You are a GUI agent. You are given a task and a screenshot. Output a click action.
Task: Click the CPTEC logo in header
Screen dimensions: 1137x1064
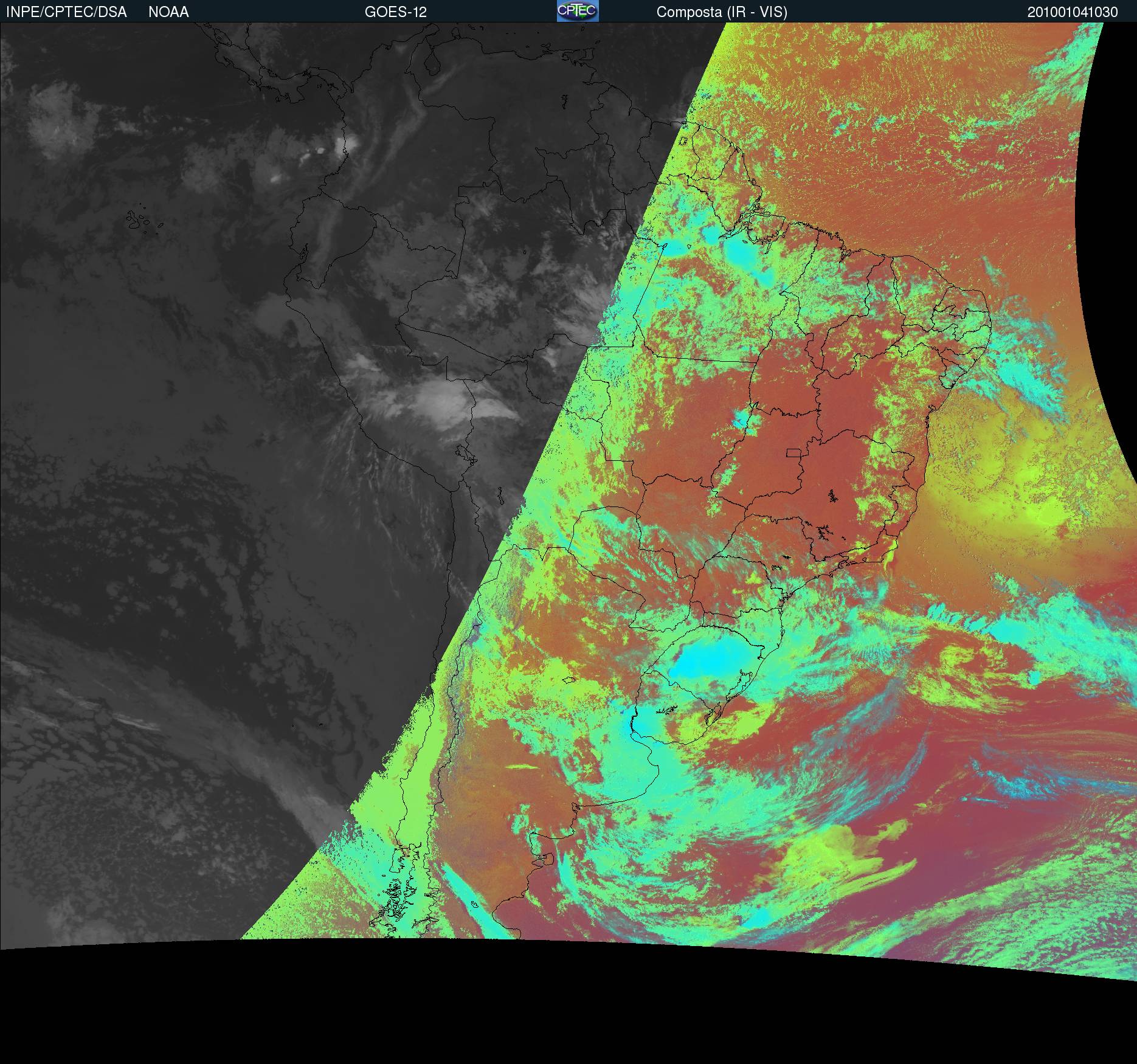pyautogui.click(x=578, y=11)
